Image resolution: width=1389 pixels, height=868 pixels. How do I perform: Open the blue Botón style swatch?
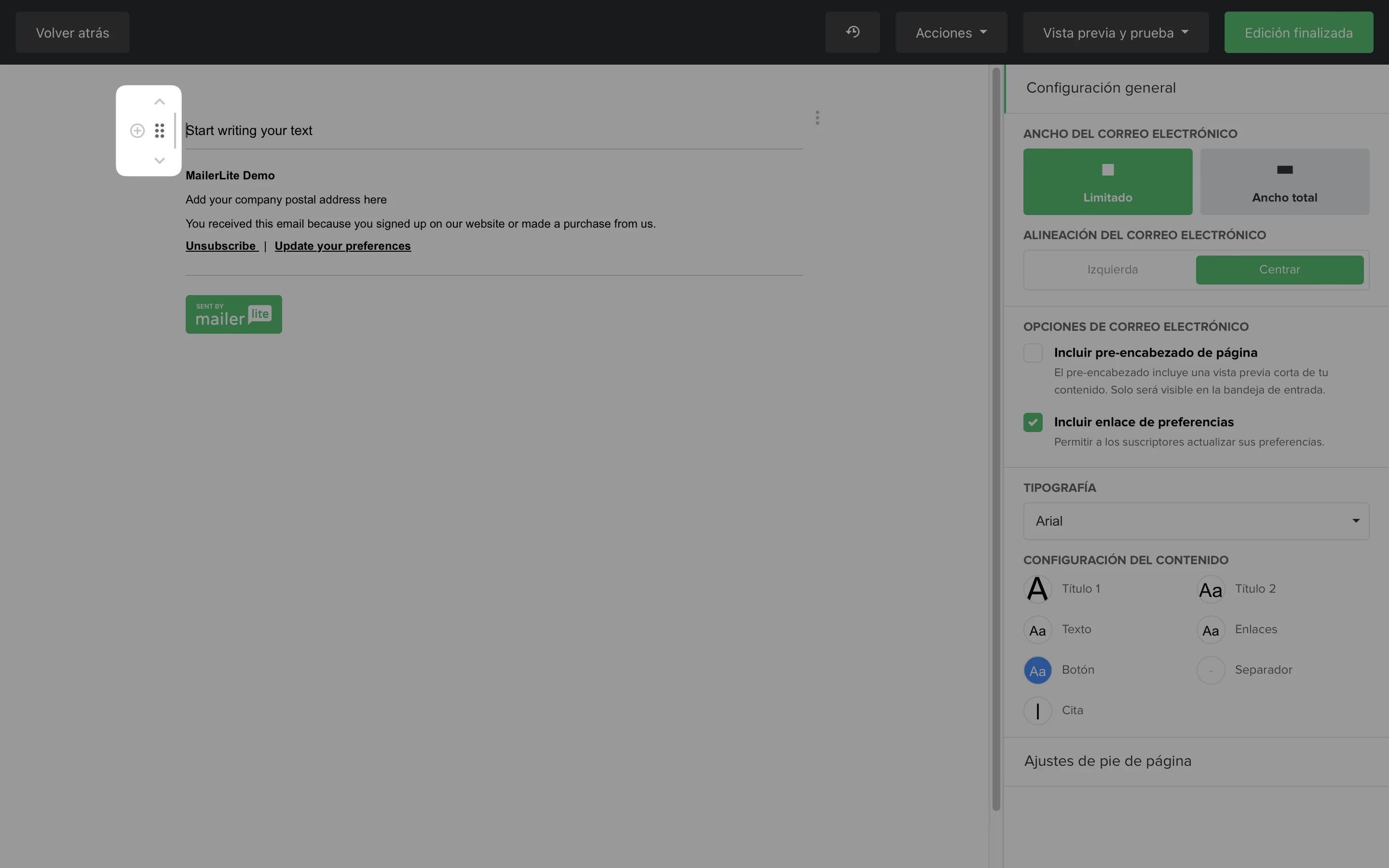point(1037,670)
